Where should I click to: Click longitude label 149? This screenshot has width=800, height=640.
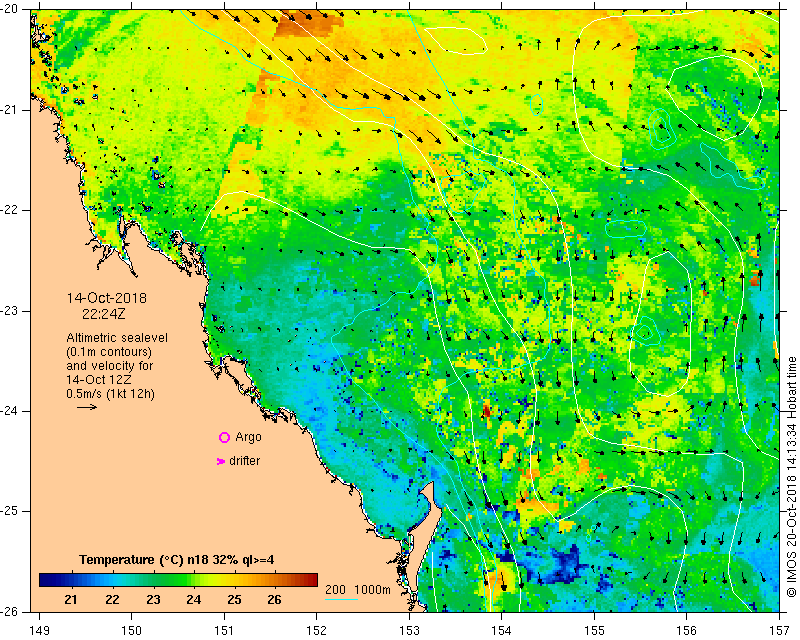pos(39,630)
